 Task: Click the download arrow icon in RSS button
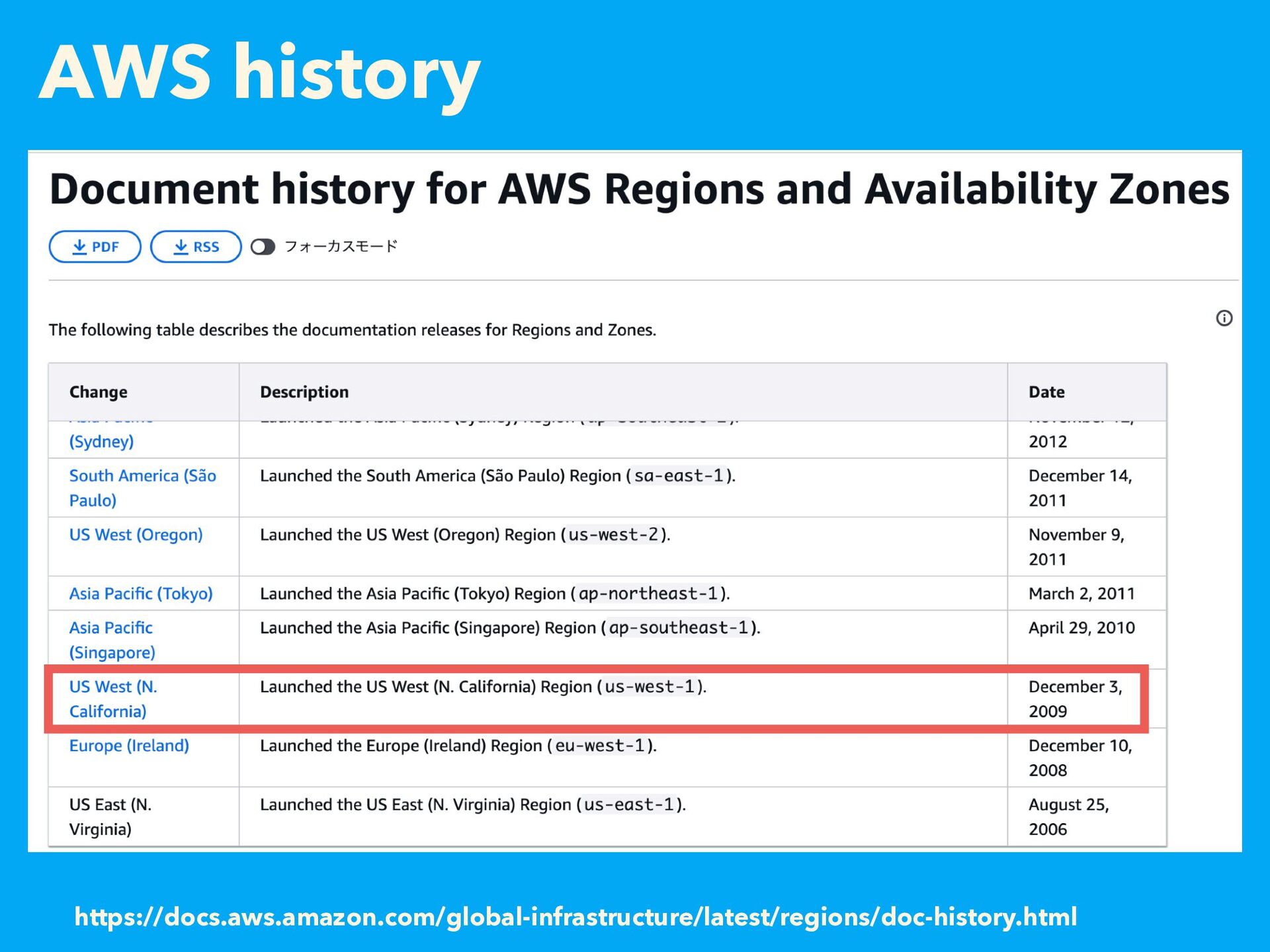pos(181,247)
